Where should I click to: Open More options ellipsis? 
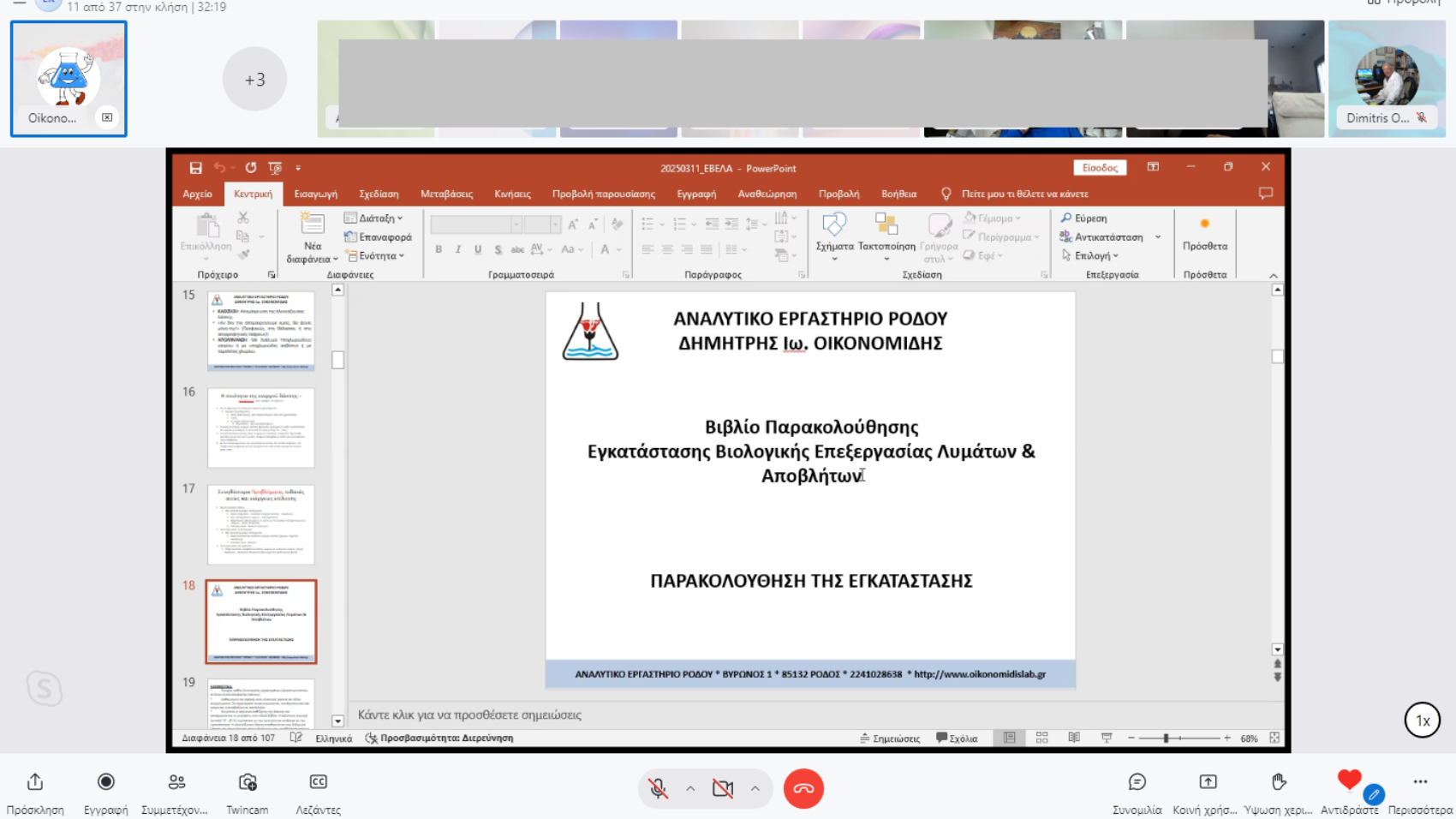point(1420,781)
